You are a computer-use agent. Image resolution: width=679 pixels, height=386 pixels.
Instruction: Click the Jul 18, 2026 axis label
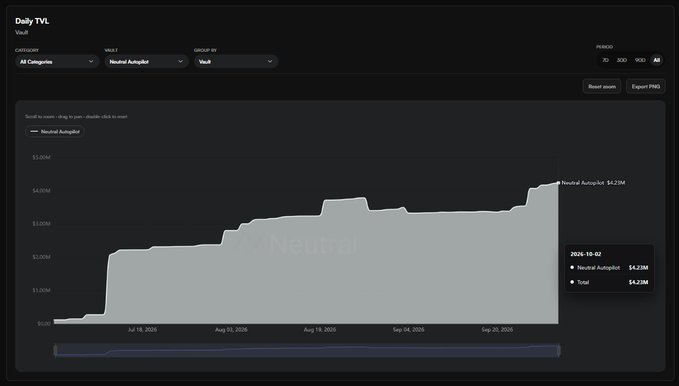(x=142, y=330)
